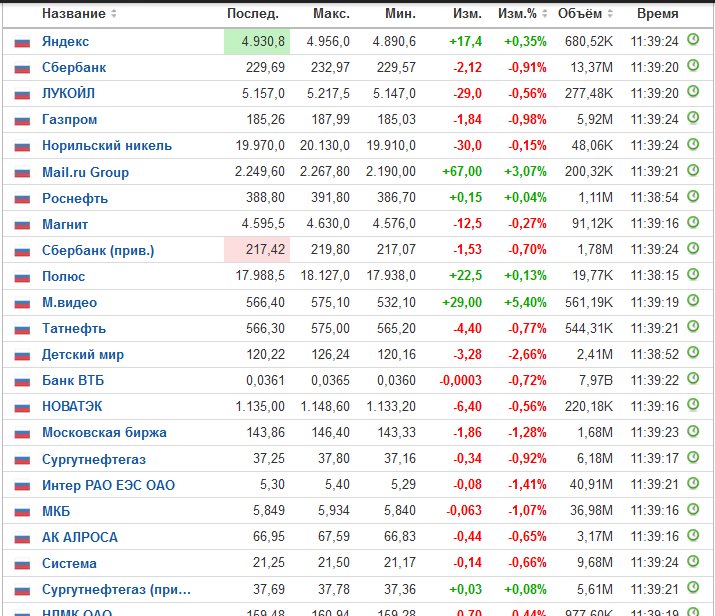Image resolution: width=715 pixels, height=616 pixels.
Task: Open the Сбербанк ordinary share link
Action: click(74, 67)
